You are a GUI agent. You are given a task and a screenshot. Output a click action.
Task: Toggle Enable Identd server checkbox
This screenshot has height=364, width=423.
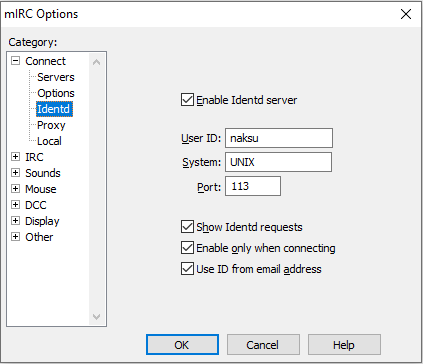[x=187, y=100]
